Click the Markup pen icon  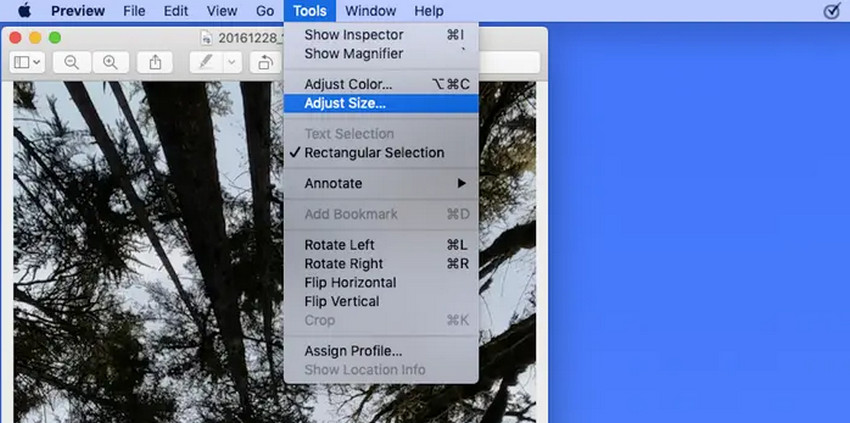click(205, 62)
